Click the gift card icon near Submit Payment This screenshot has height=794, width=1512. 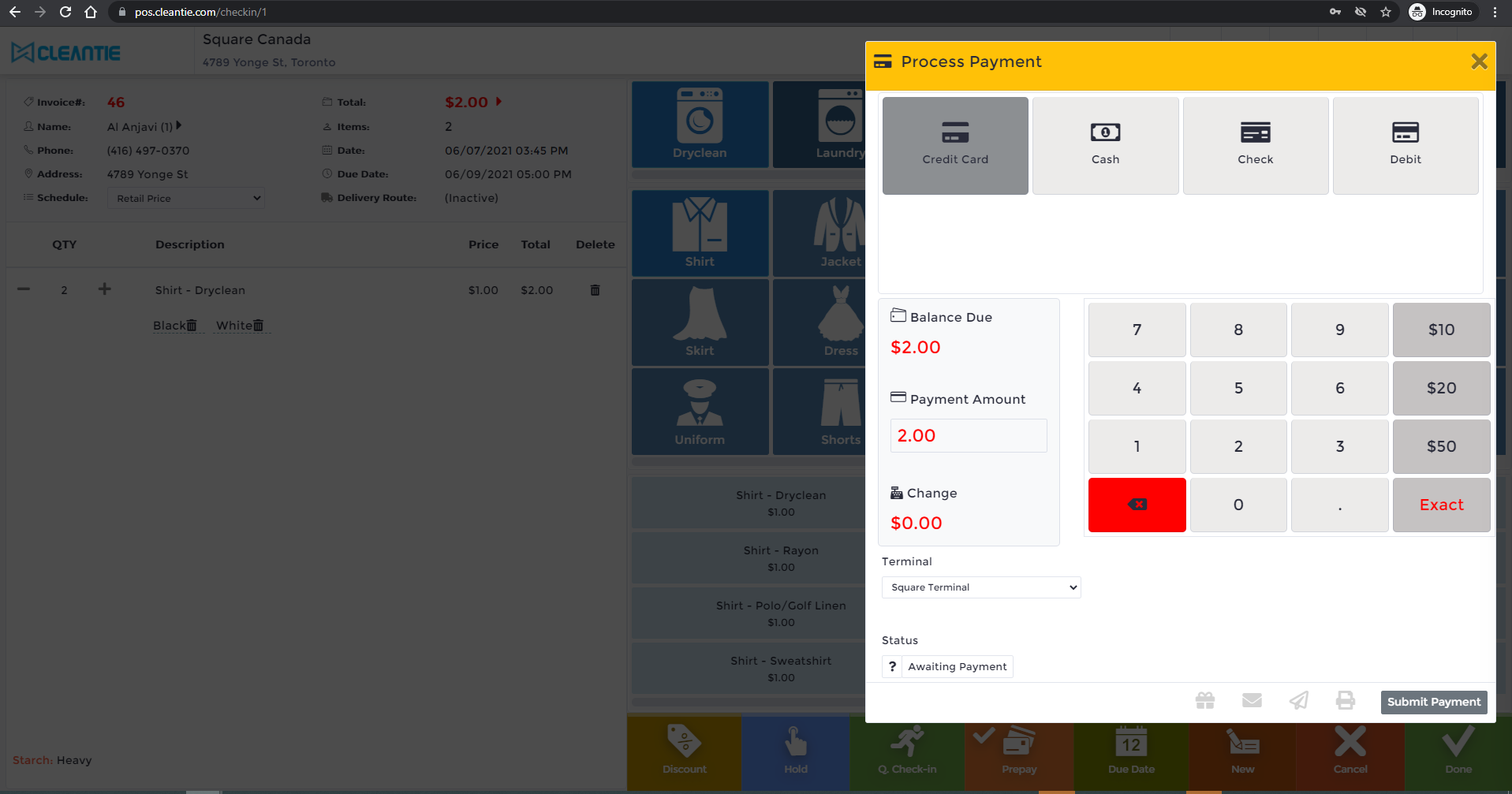coord(1204,700)
